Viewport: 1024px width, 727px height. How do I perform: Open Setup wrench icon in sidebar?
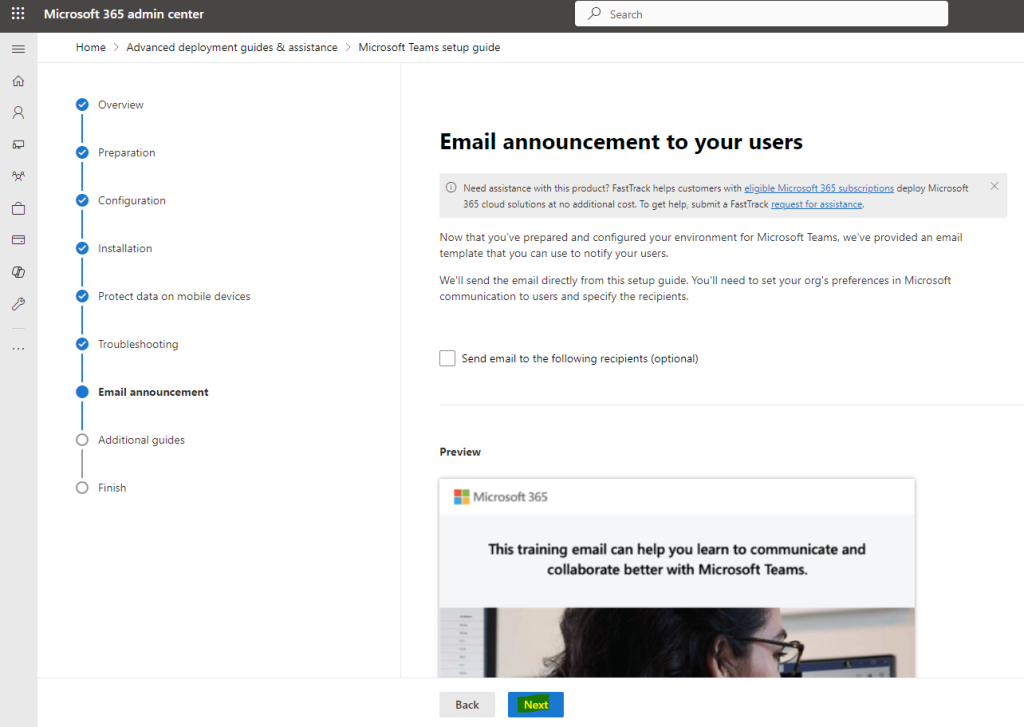coord(18,304)
